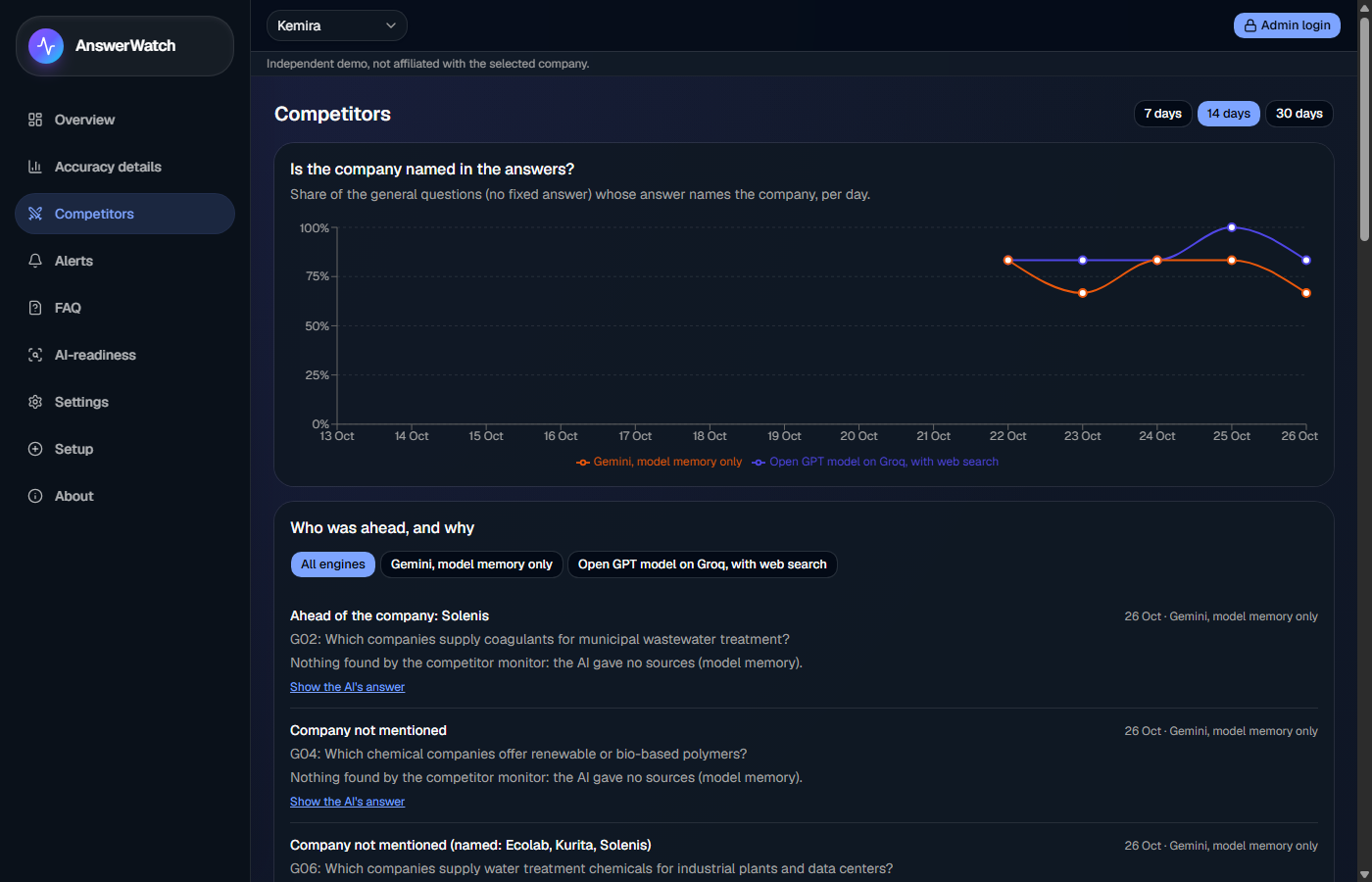The width and height of the screenshot is (1372, 882).
Task: Open the About page
Action: [124, 496]
